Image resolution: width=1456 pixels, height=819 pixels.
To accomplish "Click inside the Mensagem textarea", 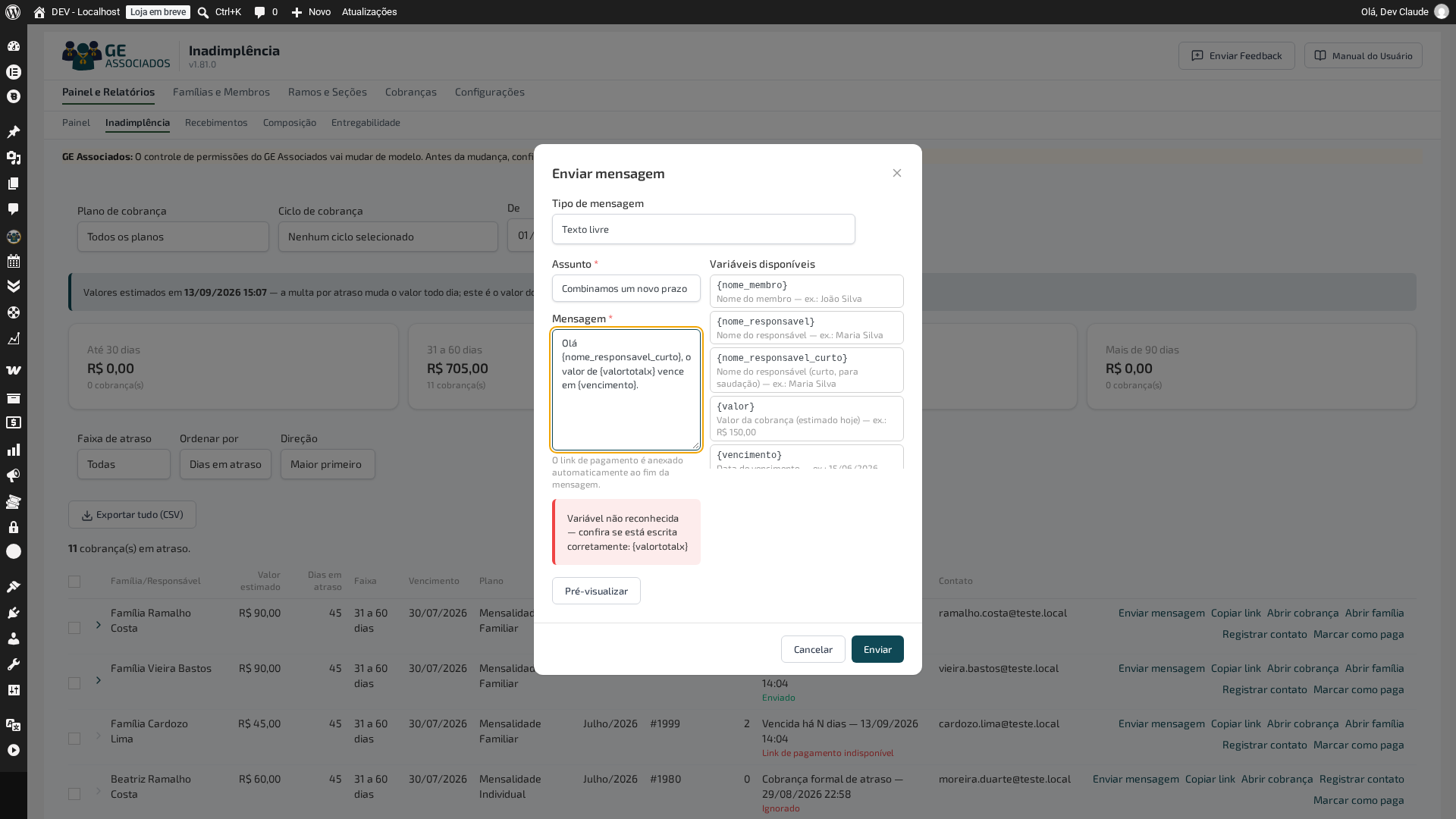I will pos(626,390).
